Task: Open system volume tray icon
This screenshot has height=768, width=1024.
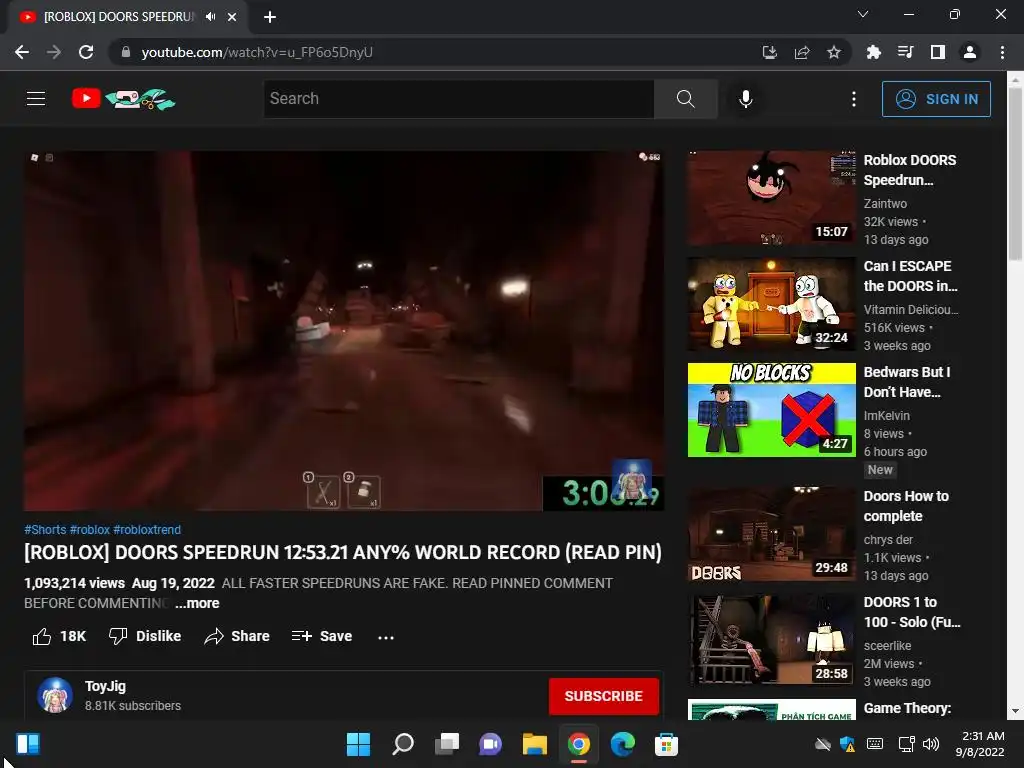Action: click(x=931, y=744)
